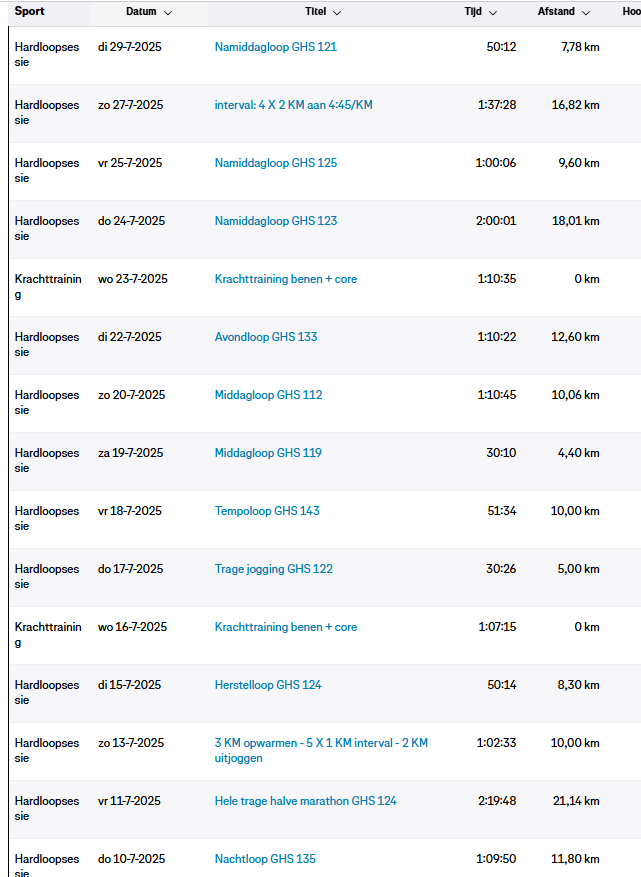Open Trage jogging GHS 122 link

click(x=274, y=569)
